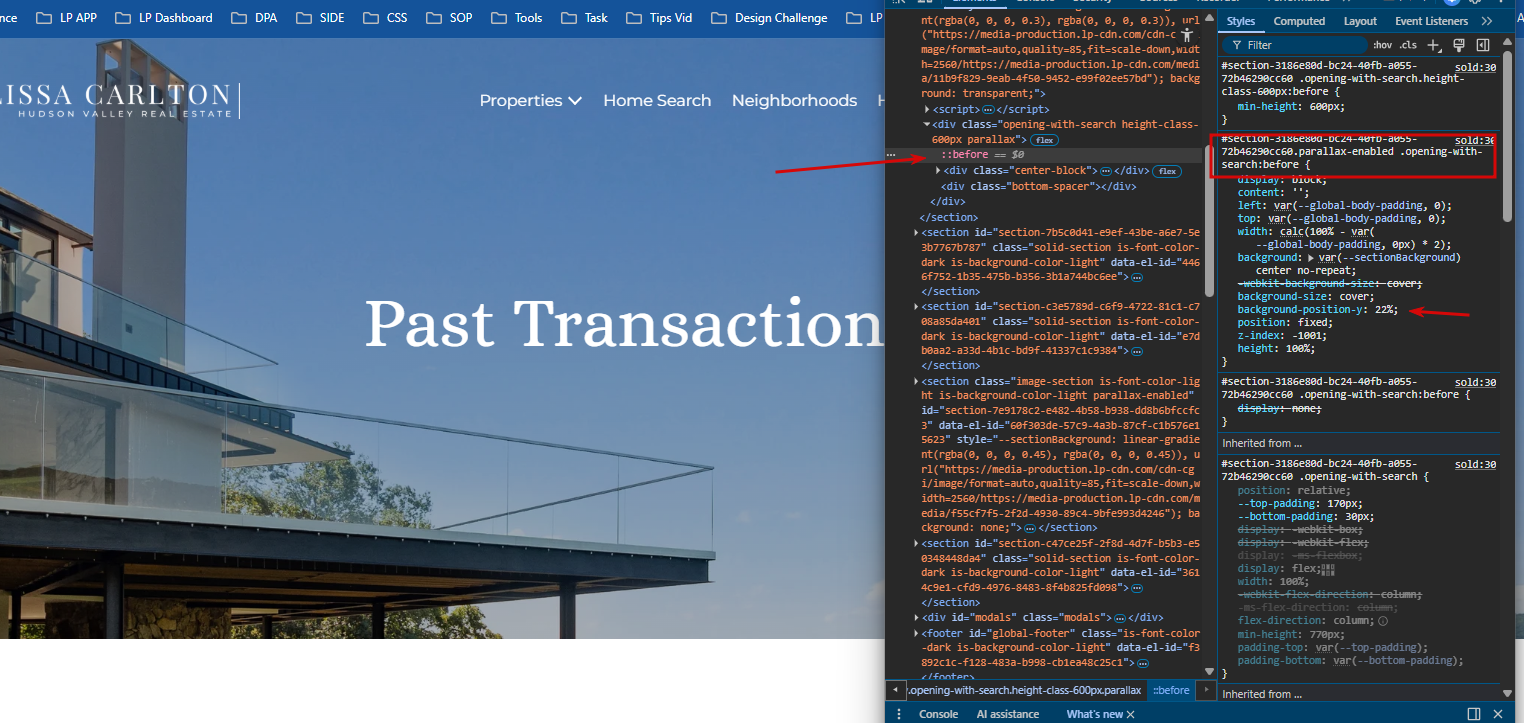Click Home Search navigation link
Screen dimensions: 1524x723
tap(657, 100)
